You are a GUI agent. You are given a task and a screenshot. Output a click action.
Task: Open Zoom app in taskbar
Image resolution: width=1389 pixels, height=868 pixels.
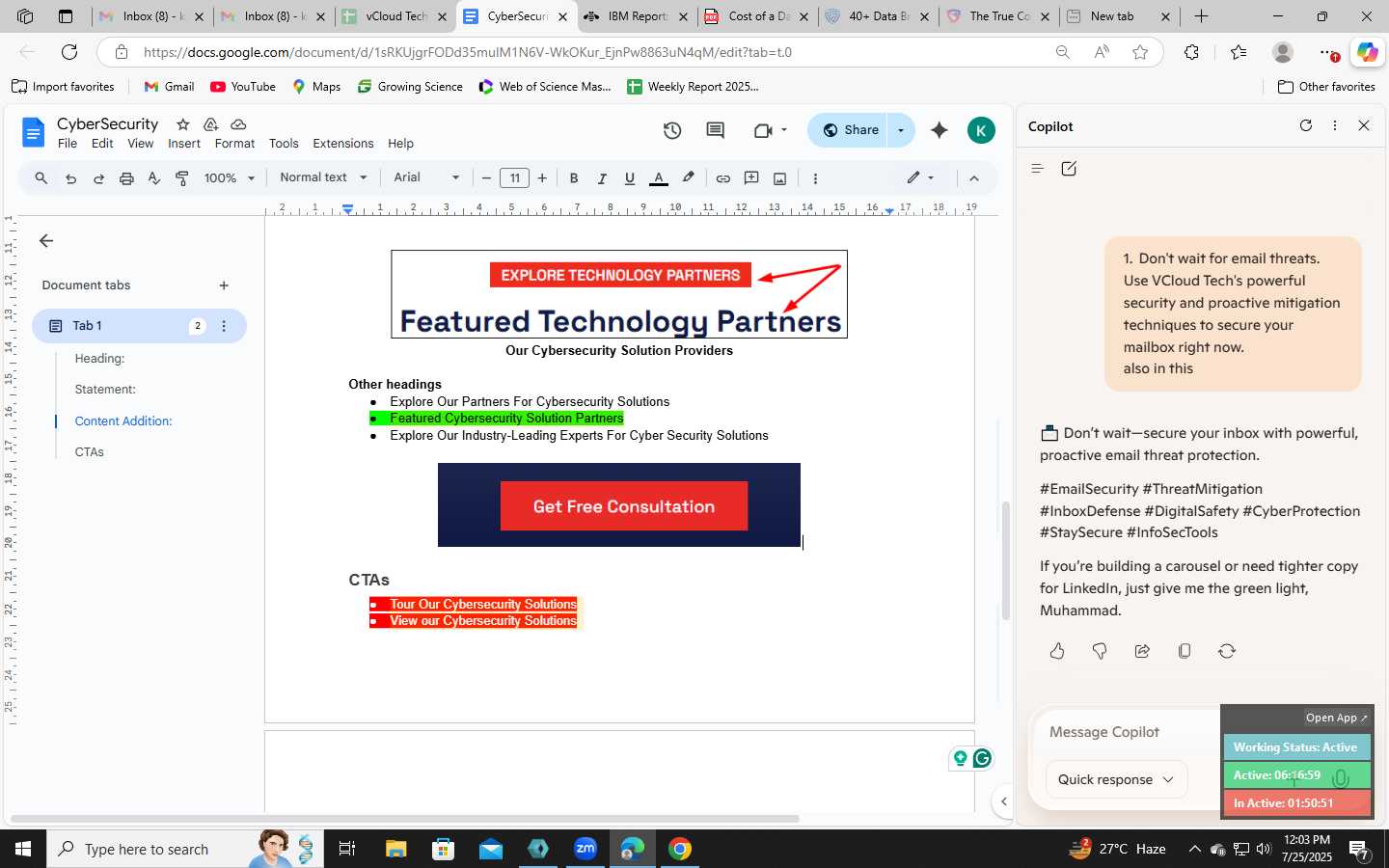click(586, 849)
